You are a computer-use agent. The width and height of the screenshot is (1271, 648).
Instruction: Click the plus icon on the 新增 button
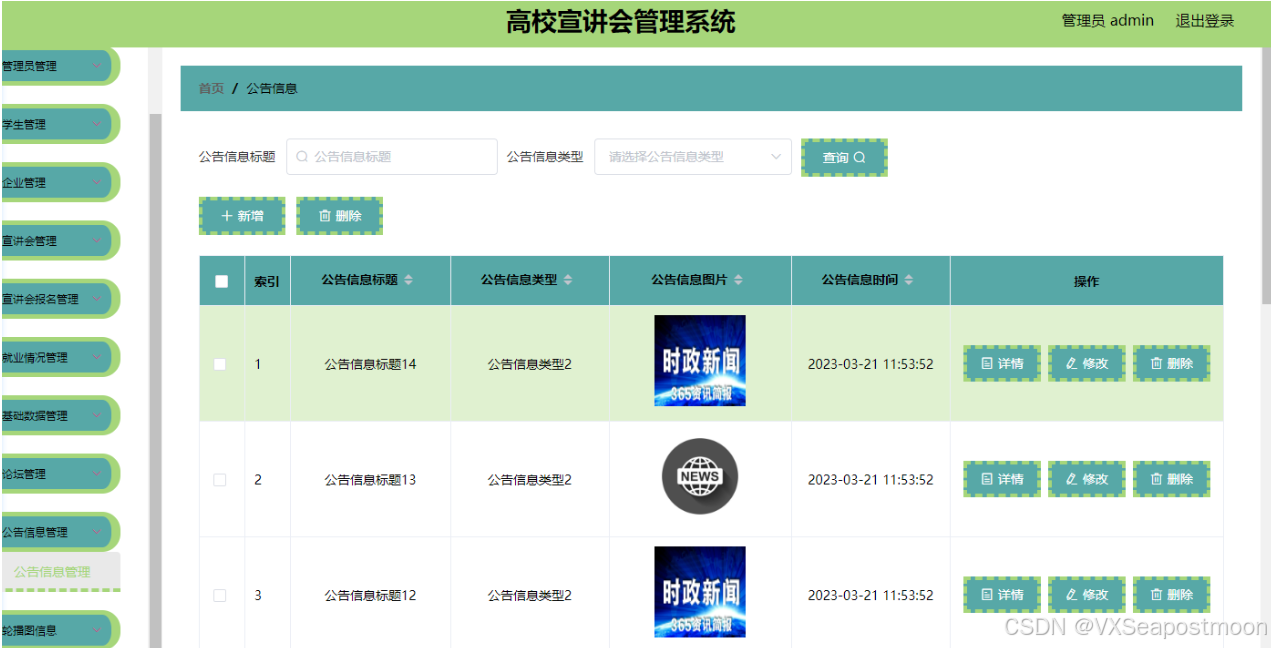click(227, 215)
